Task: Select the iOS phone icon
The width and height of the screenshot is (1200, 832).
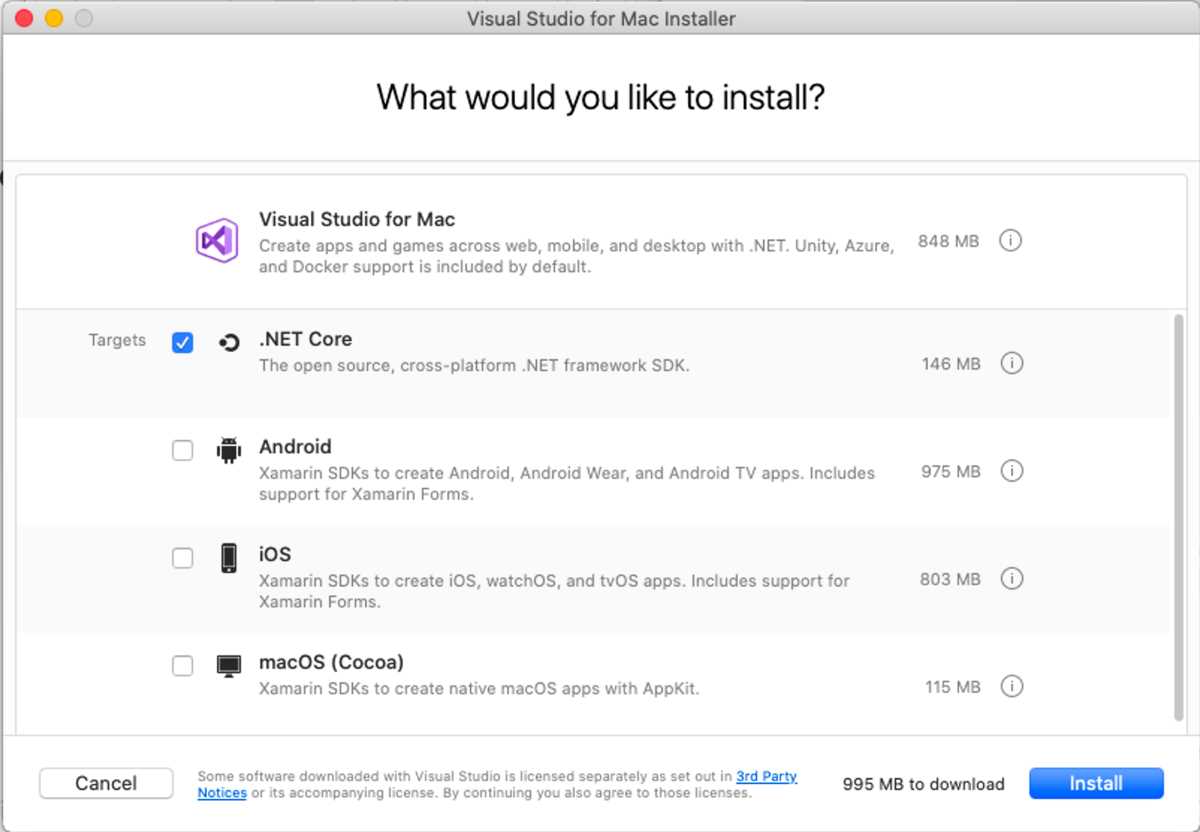Action: pos(230,556)
